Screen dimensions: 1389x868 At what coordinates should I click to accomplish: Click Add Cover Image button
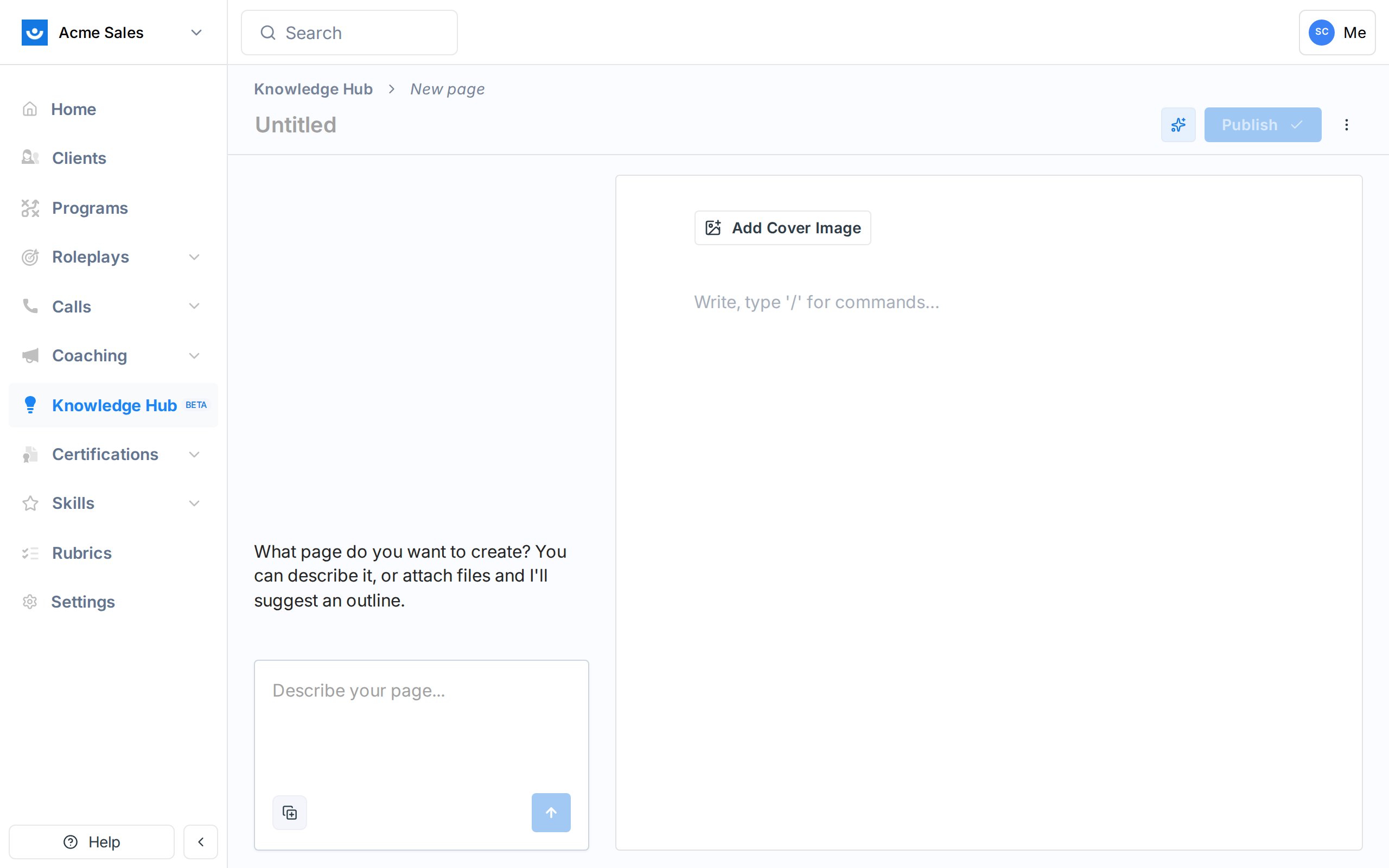(x=782, y=228)
